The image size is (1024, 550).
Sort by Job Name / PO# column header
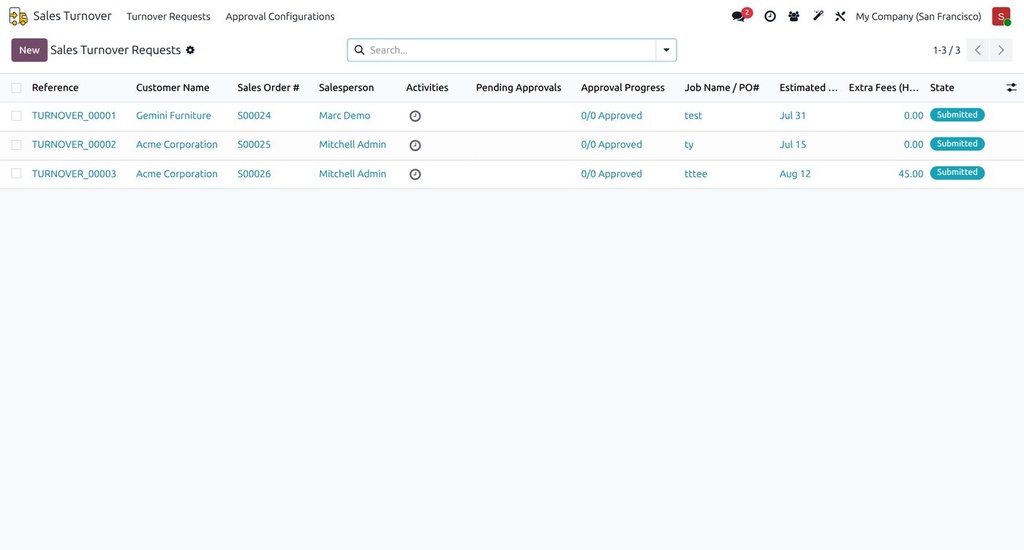[722, 88]
